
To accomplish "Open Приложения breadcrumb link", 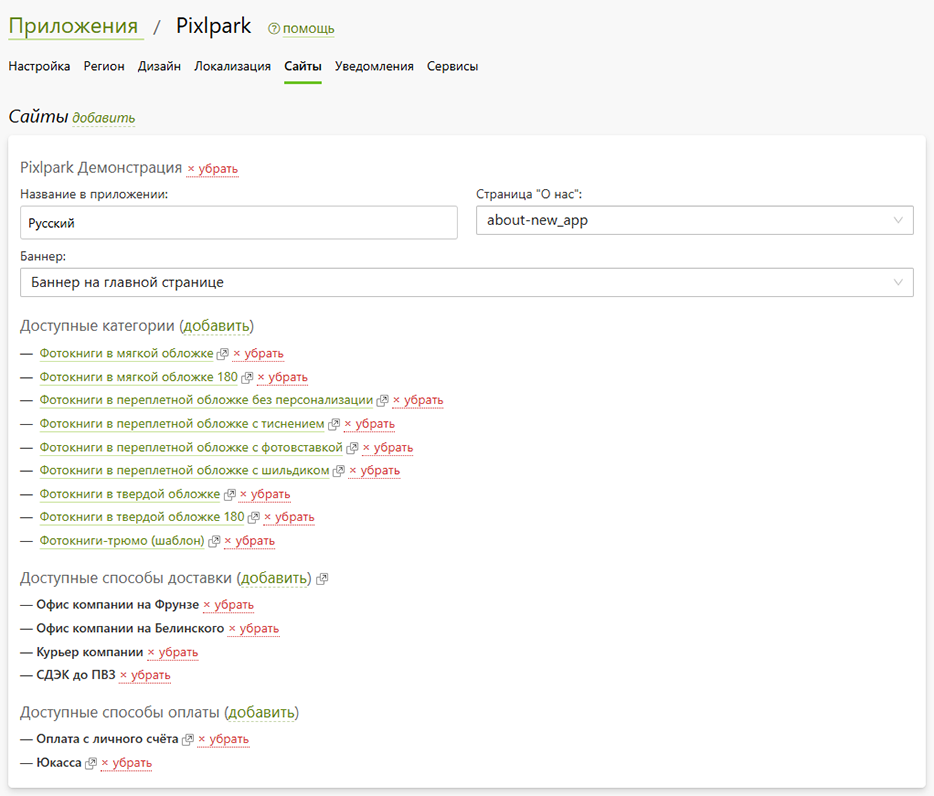I will (x=73, y=26).
